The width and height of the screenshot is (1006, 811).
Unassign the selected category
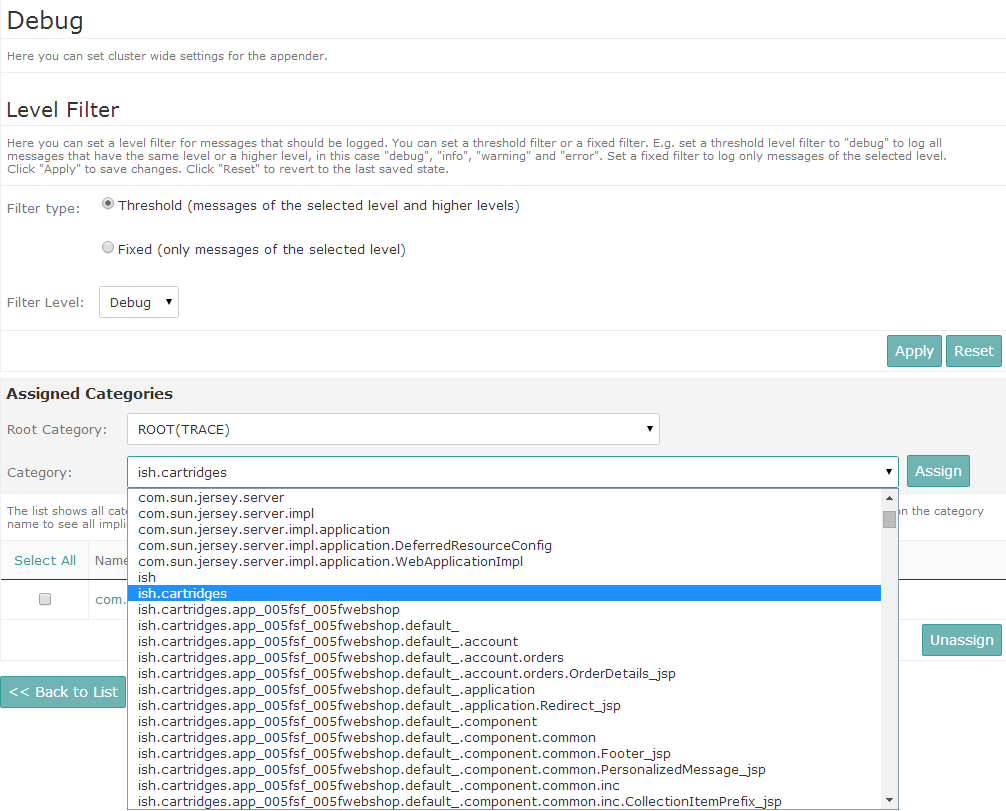[x=960, y=639]
